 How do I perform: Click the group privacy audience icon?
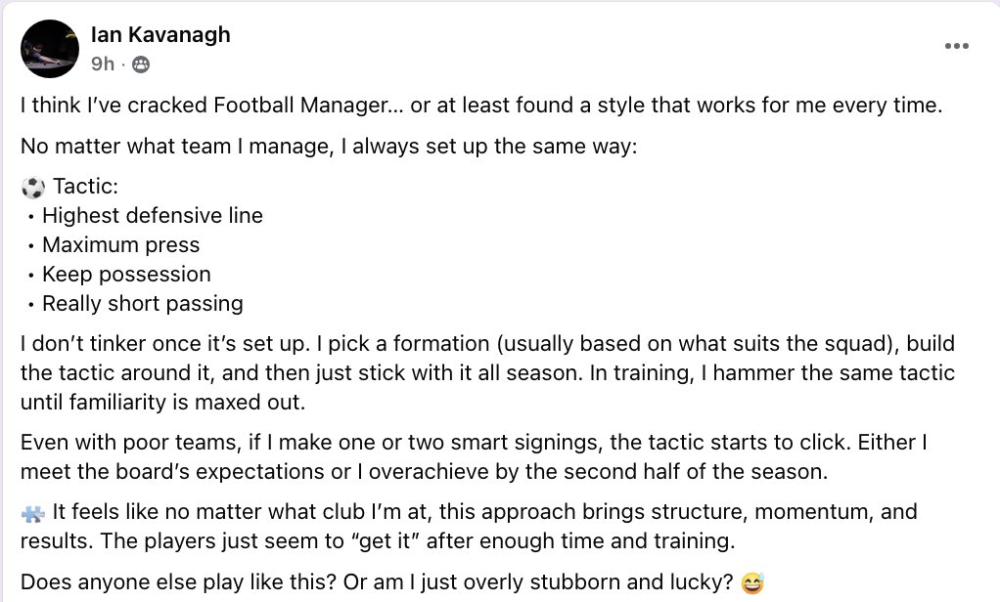(x=140, y=64)
